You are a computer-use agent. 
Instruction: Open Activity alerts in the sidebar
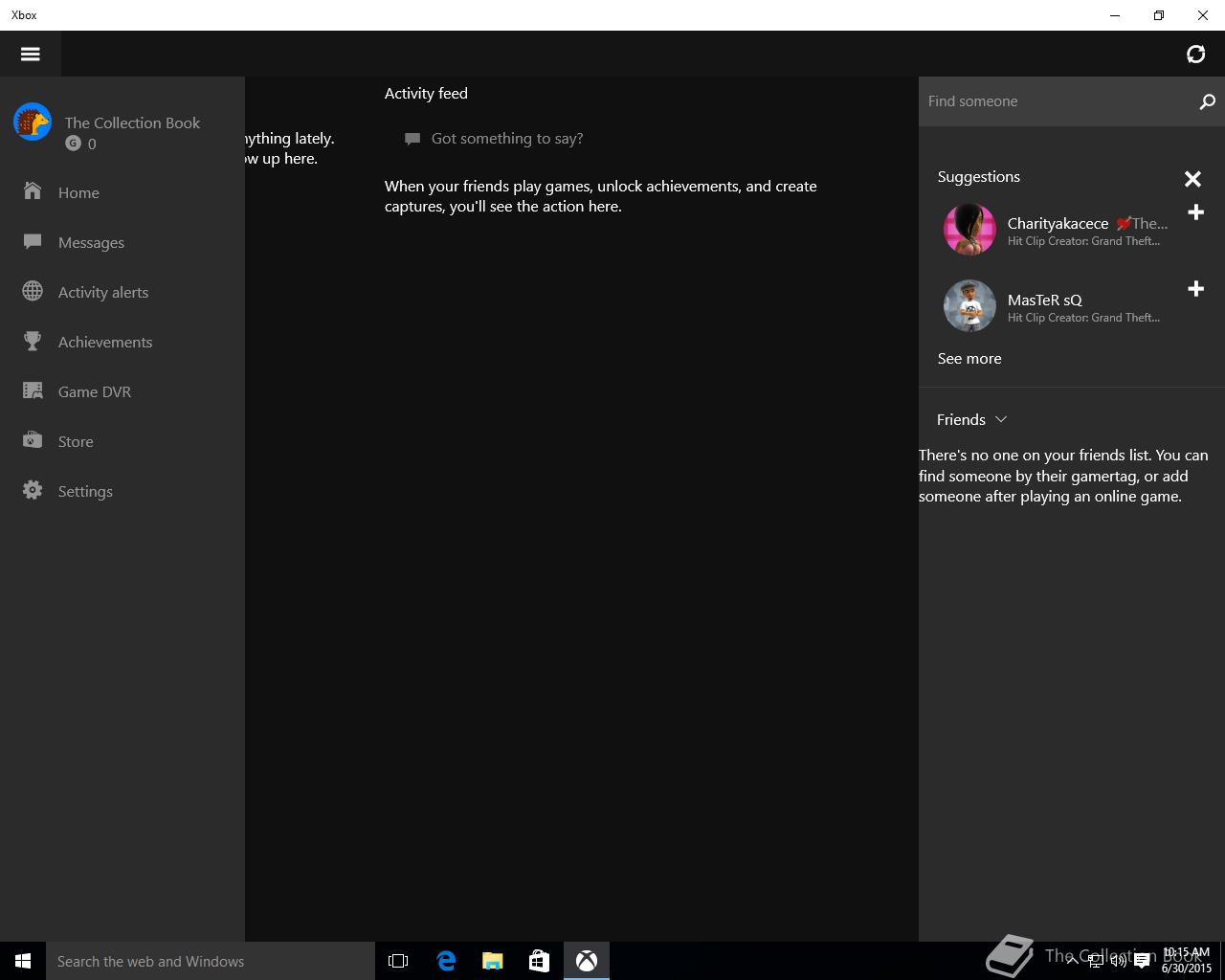[x=122, y=292]
